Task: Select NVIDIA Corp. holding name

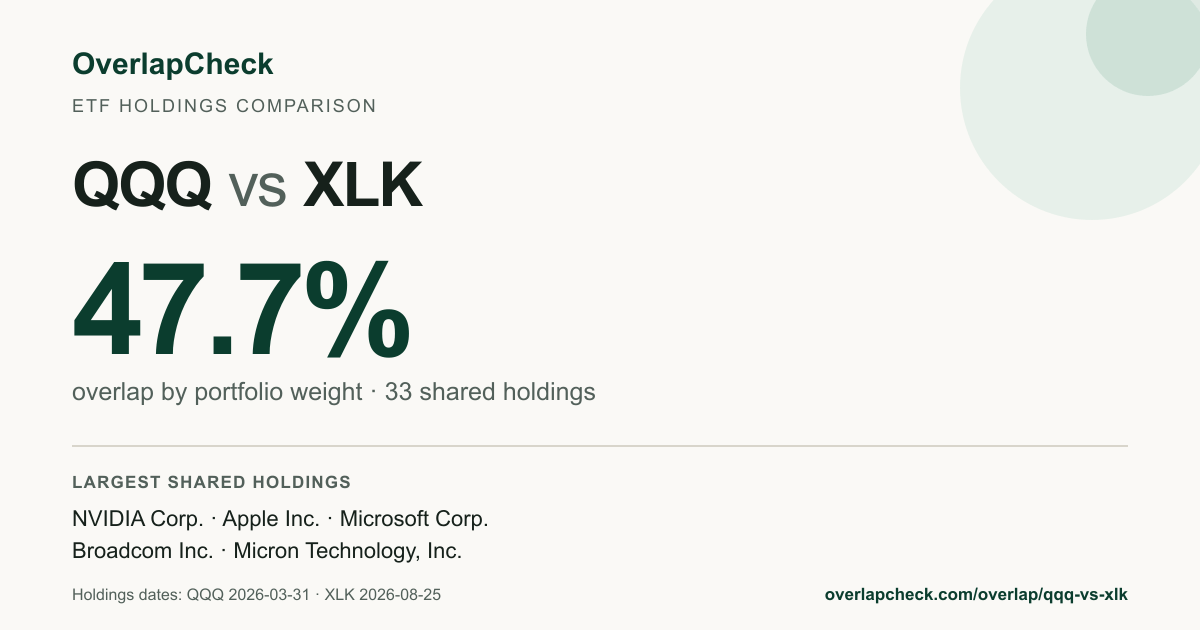Action: (x=137, y=519)
